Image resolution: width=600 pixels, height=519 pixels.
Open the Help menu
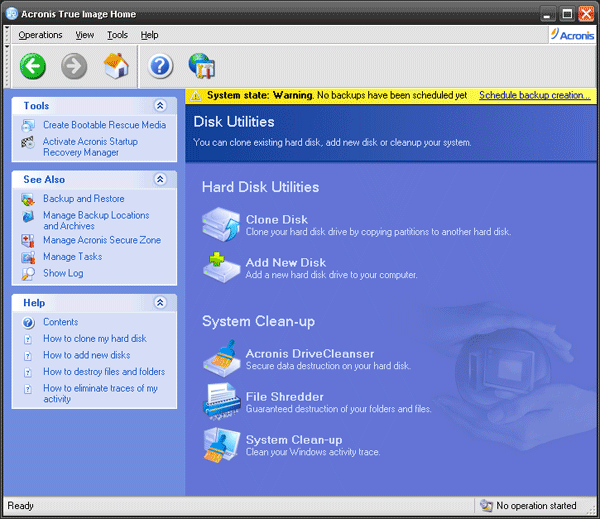(x=149, y=35)
